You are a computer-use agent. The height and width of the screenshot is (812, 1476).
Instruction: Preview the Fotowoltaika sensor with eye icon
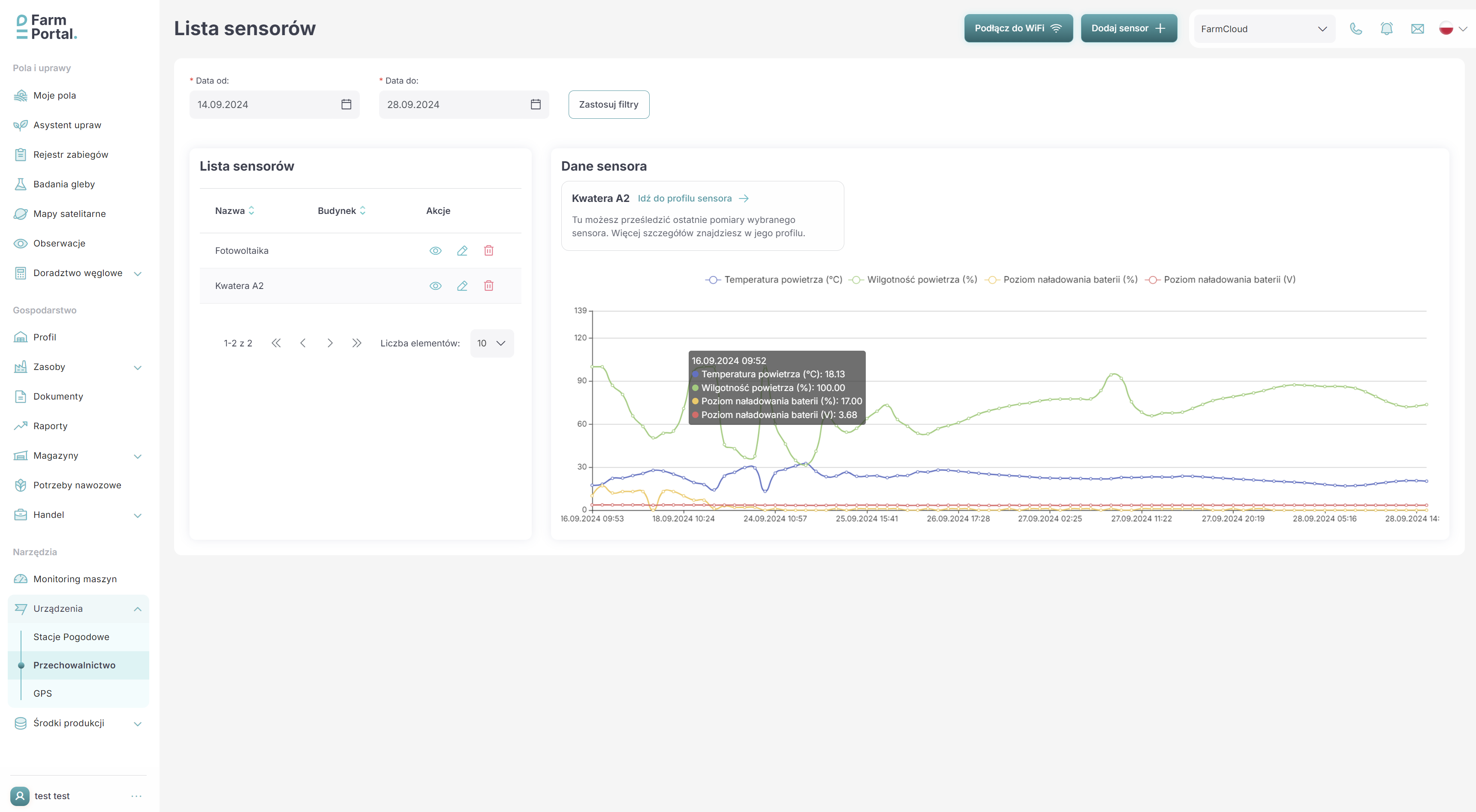coord(435,250)
